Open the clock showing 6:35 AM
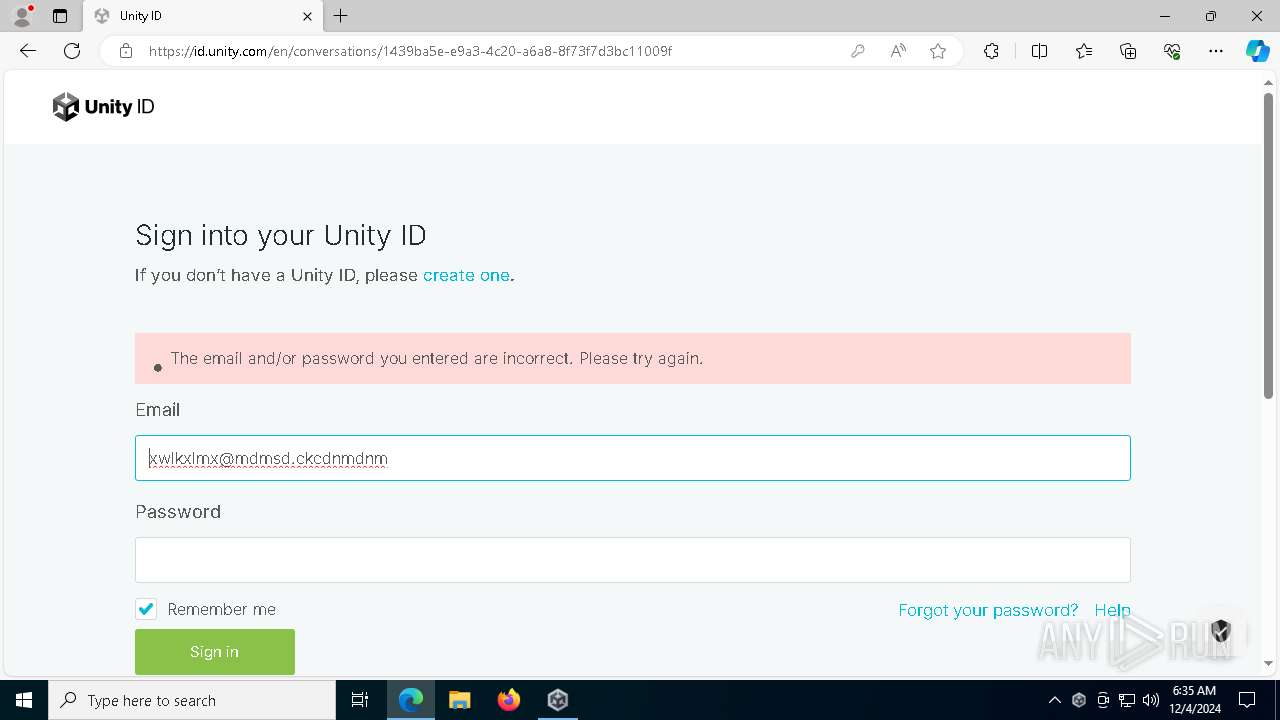This screenshot has width=1280, height=720. point(1193,700)
